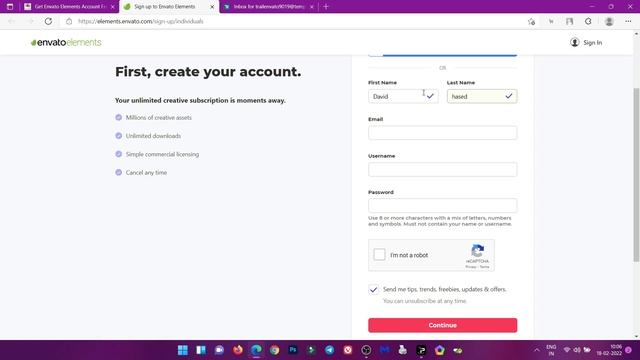640x360 pixels.
Task: Show hidden system tray icons
Action: [x=537, y=350]
